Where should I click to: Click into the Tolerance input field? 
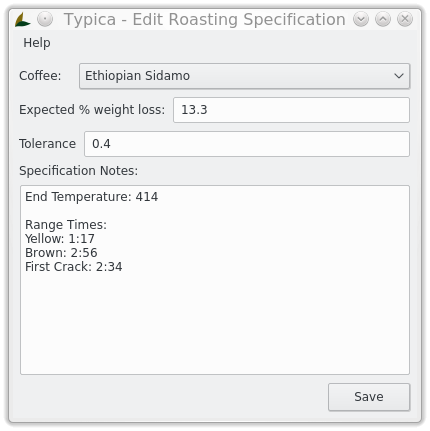(247, 144)
